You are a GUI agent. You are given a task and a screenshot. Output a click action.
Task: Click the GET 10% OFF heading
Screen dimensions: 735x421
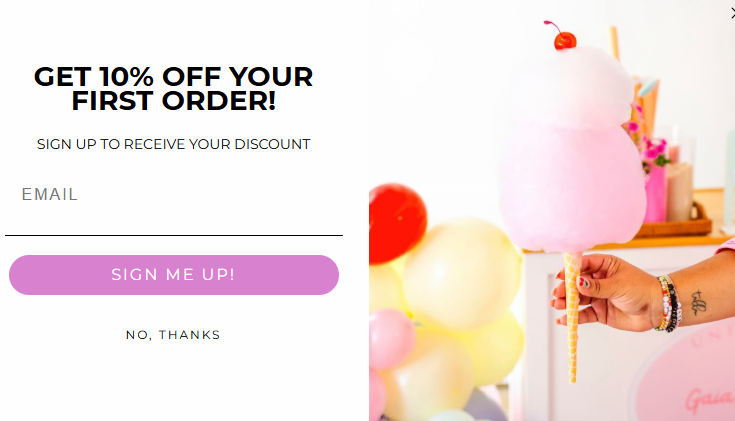point(173,89)
